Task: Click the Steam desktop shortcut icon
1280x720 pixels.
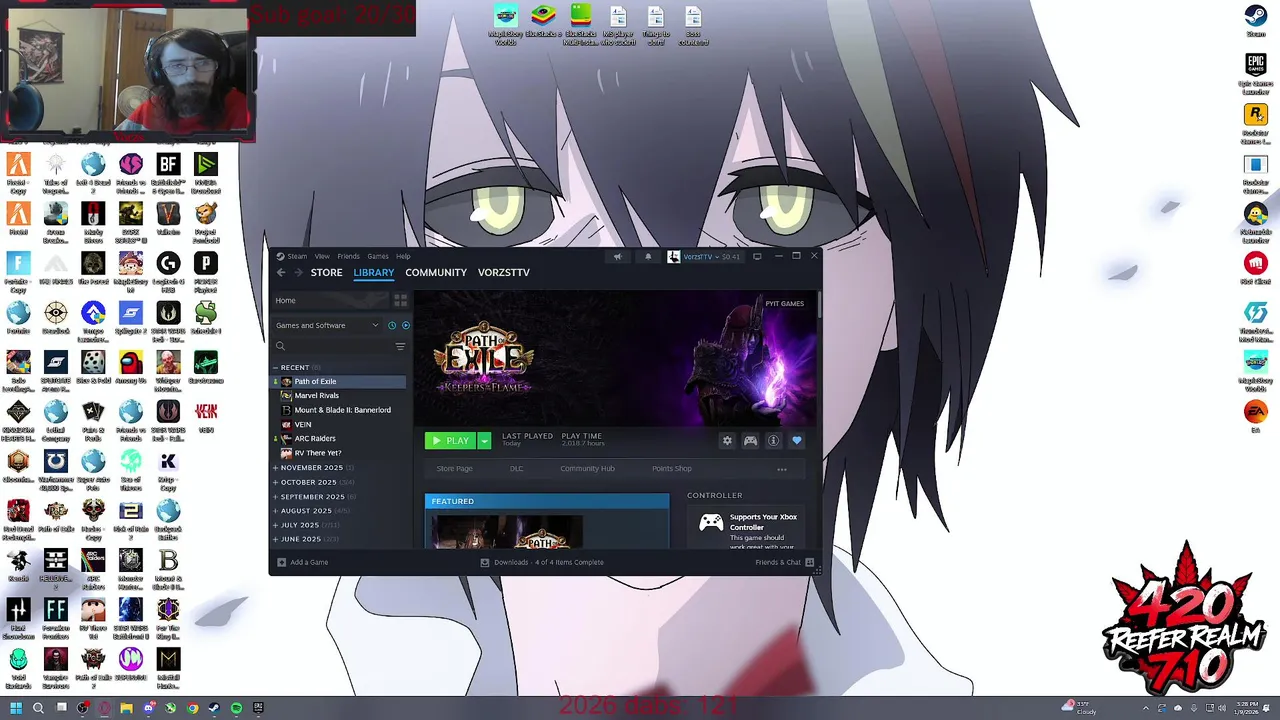Action: (x=1255, y=21)
